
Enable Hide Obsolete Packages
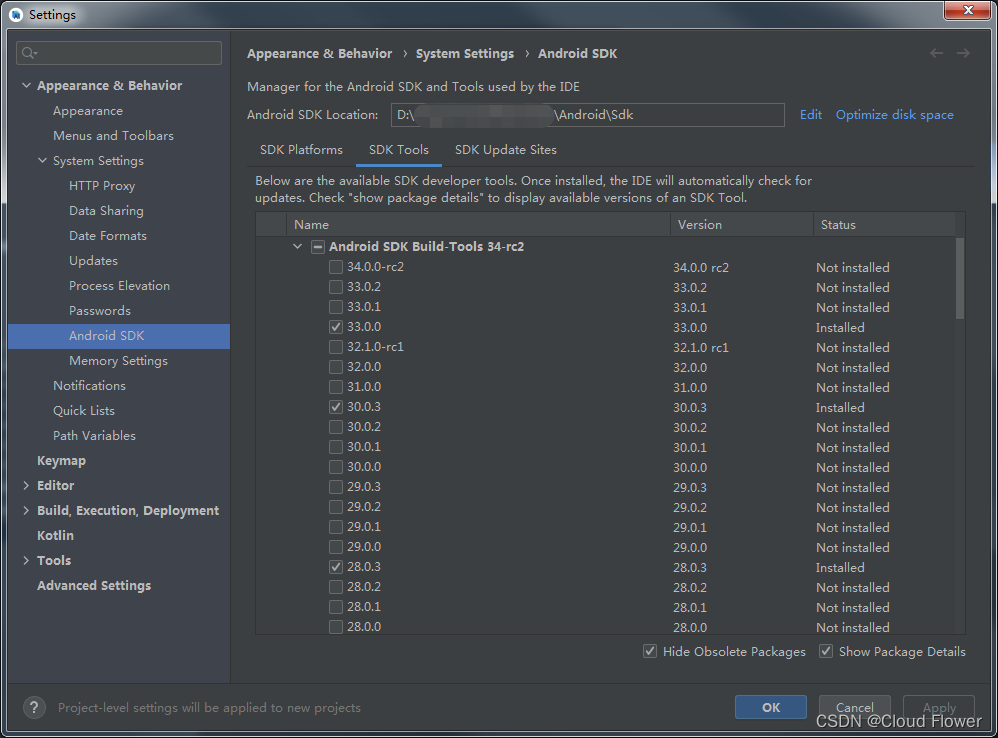pos(651,651)
